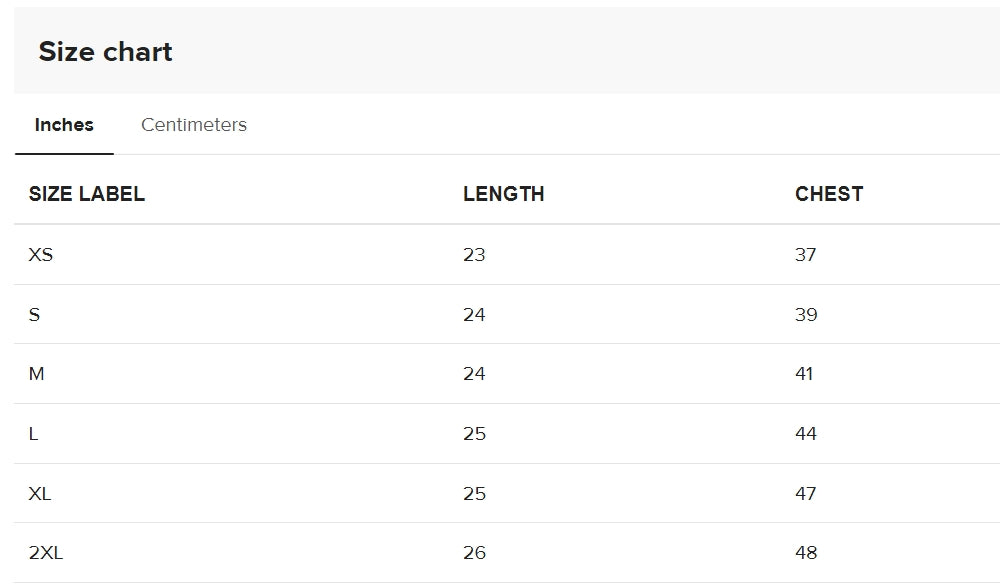
Task: Click the XS chest value 37
Action: (x=805, y=254)
